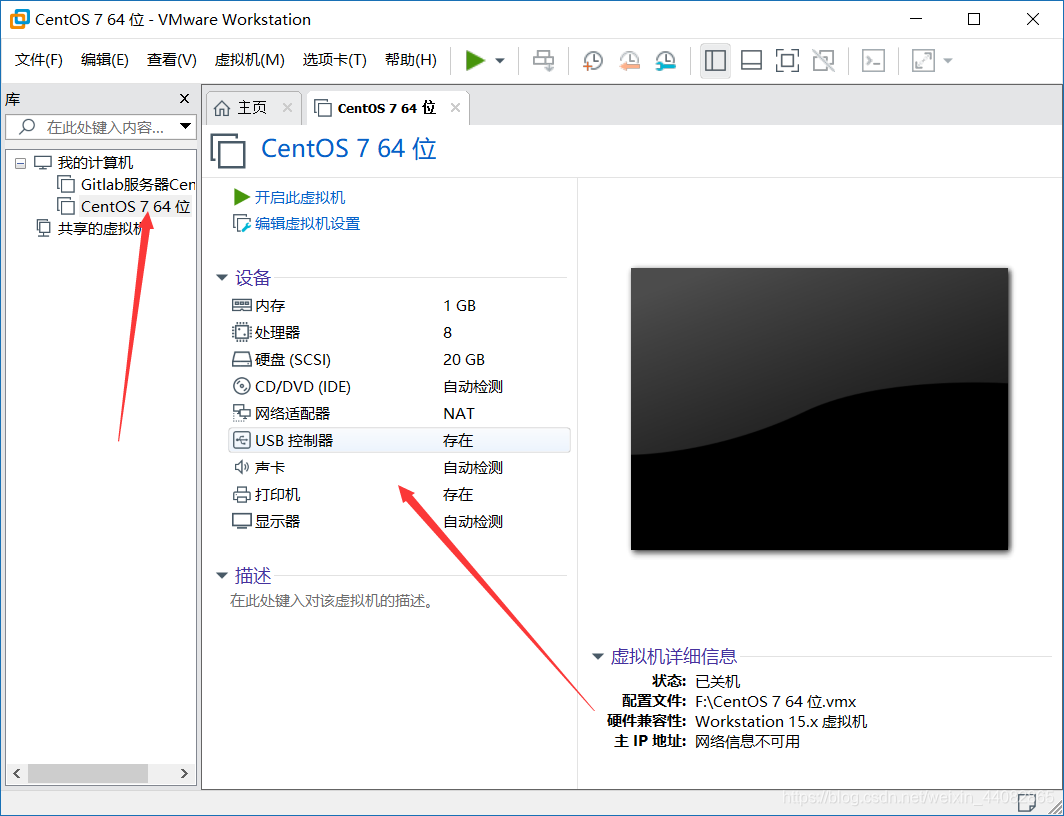Close the 库 library panel
The image size is (1064, 816).
[x=184, y=98]
